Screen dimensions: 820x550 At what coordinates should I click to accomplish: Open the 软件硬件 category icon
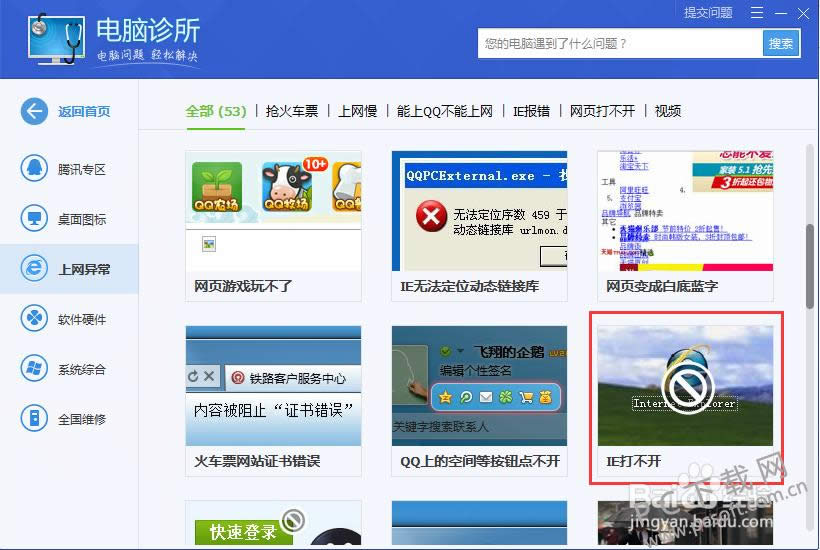pos(35,319)
